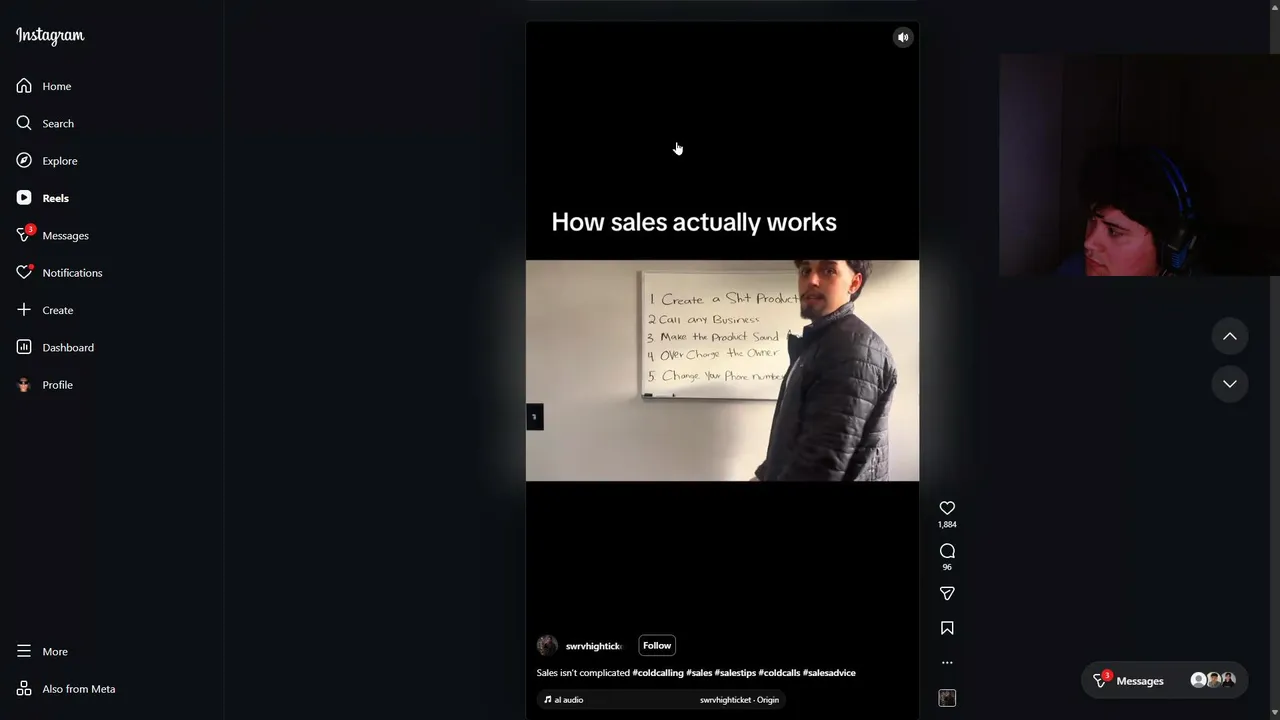The height and width of the screenshot is (720, 1280).
Task: Click the #coldcalling hashtag link
Action: 658,673
